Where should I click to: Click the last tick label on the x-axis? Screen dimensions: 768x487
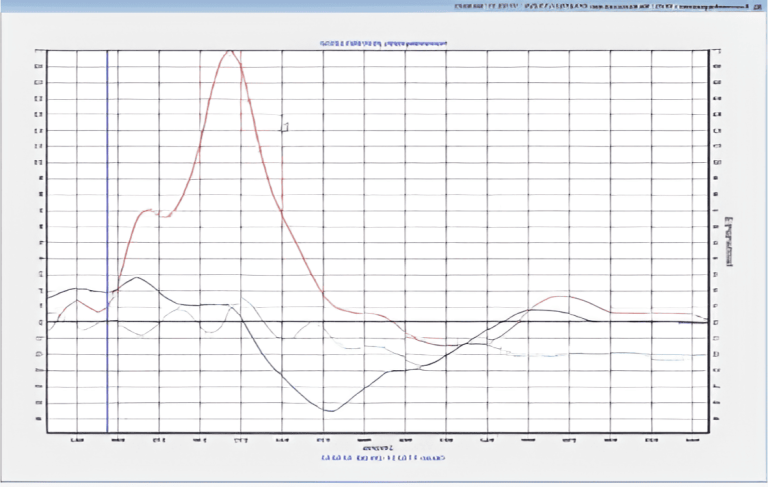click(x=690, y=439)
